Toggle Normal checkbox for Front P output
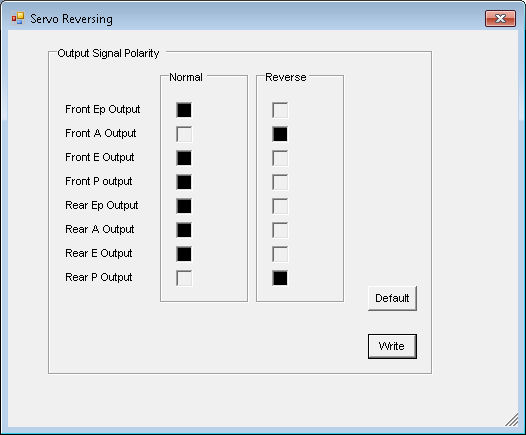Screen dimensions: 526x435 point(184,182)
